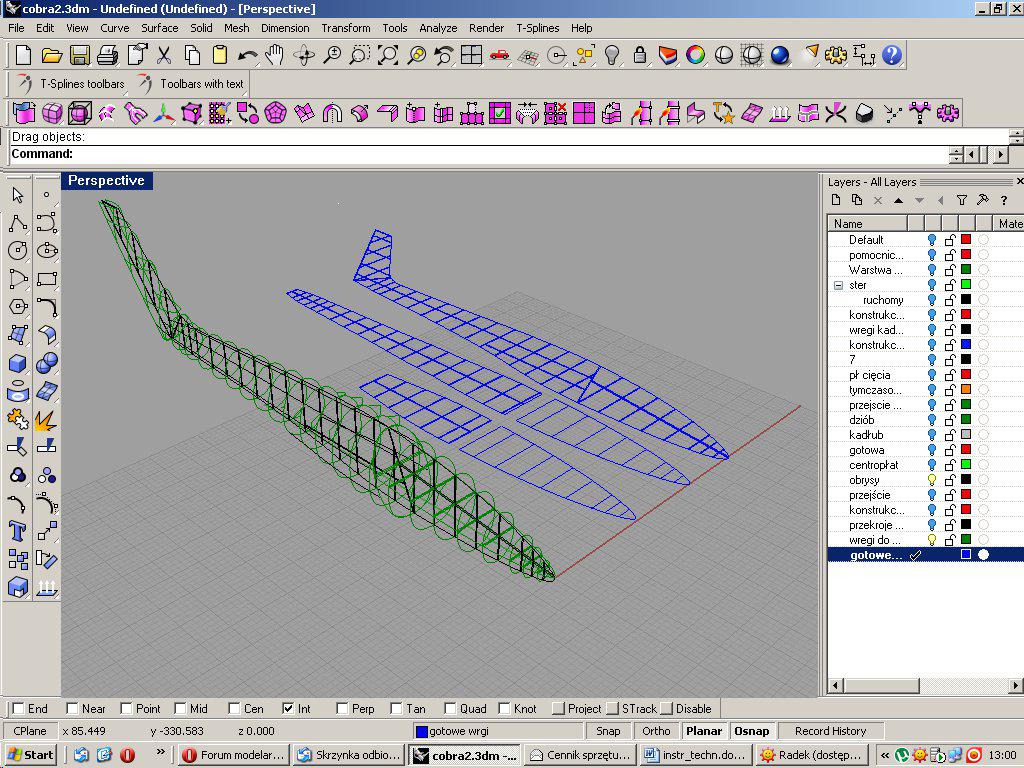Click the Zoom Extents magnifier icon
The height and width of the screenshot is (768, 1024).
point(388,55)
